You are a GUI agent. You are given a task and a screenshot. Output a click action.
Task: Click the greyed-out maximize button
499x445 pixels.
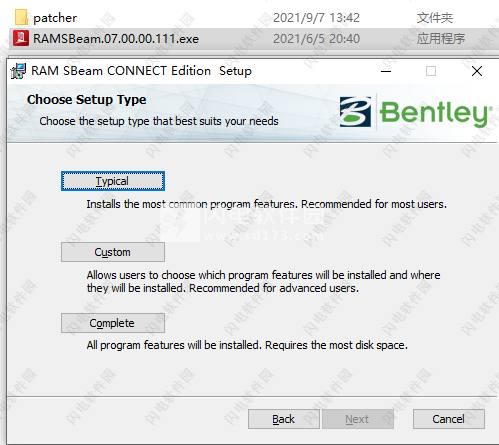[x=431, y=71]
